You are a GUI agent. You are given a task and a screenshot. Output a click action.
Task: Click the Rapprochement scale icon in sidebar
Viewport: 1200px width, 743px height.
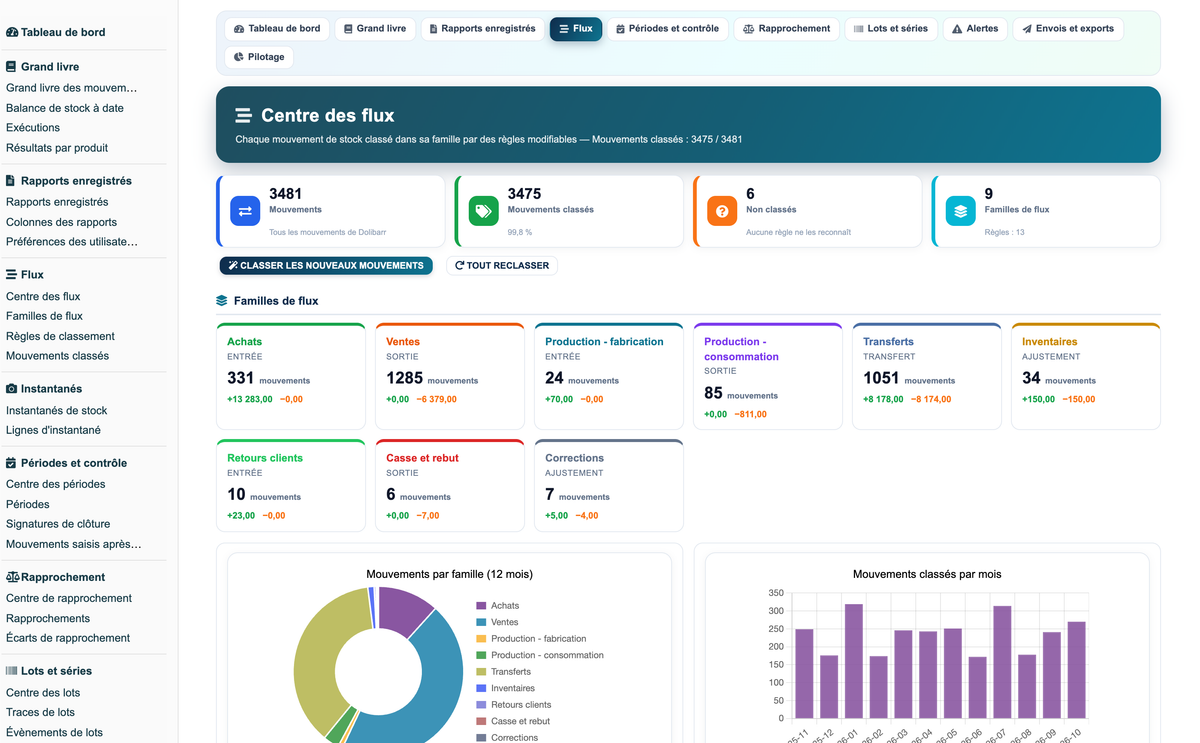(x=12, y=577)
